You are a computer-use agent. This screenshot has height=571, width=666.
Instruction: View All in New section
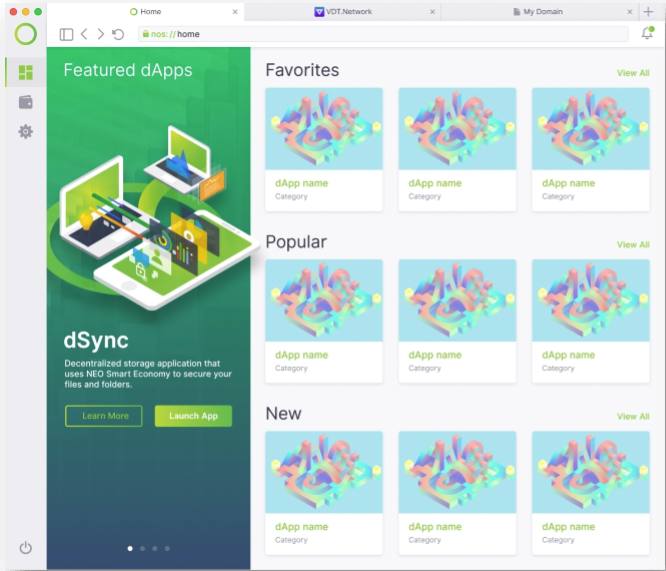click(x=633, y=416)
